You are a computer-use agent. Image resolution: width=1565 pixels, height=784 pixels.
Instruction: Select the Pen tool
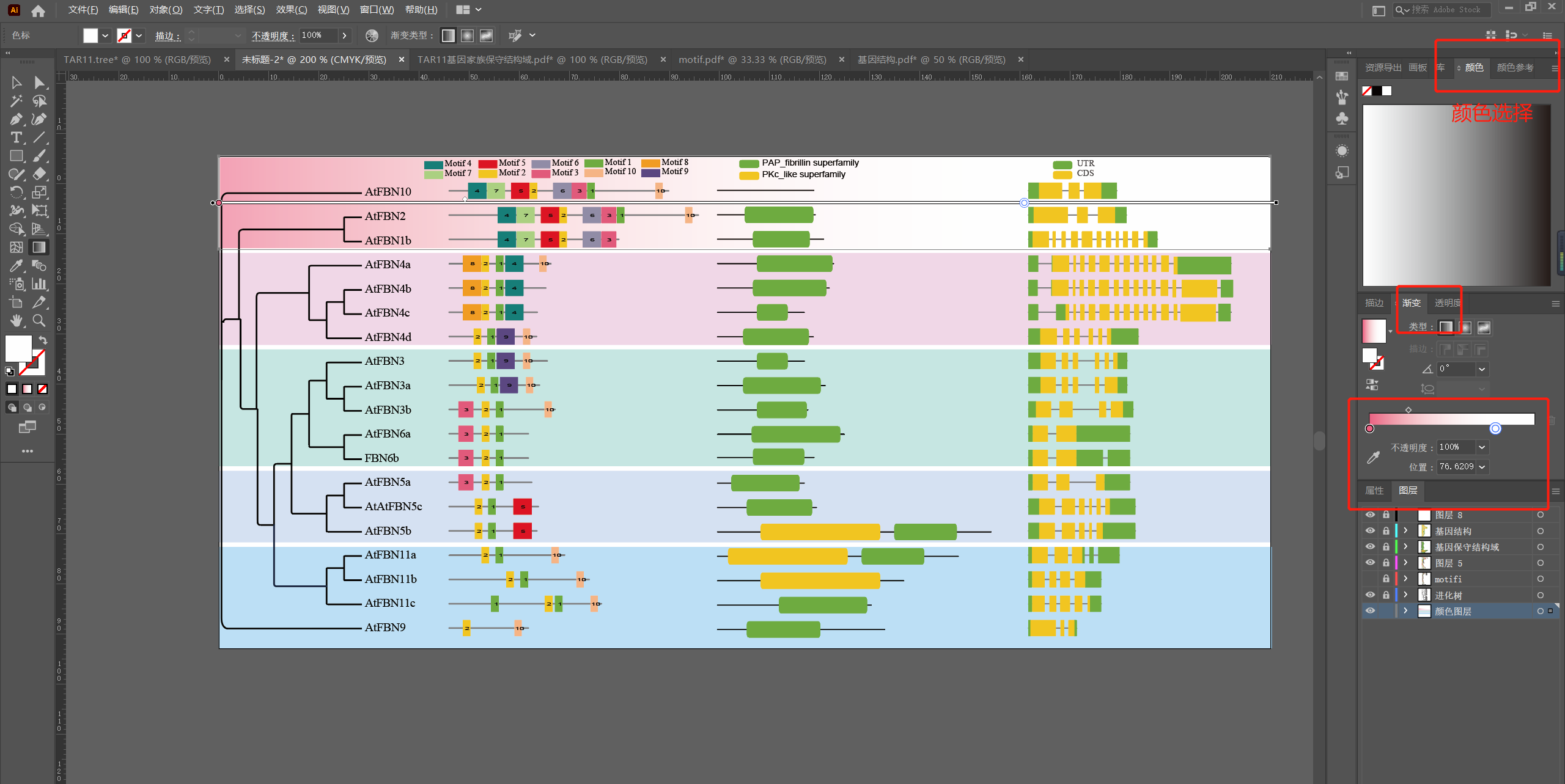[x=16, y=119]
